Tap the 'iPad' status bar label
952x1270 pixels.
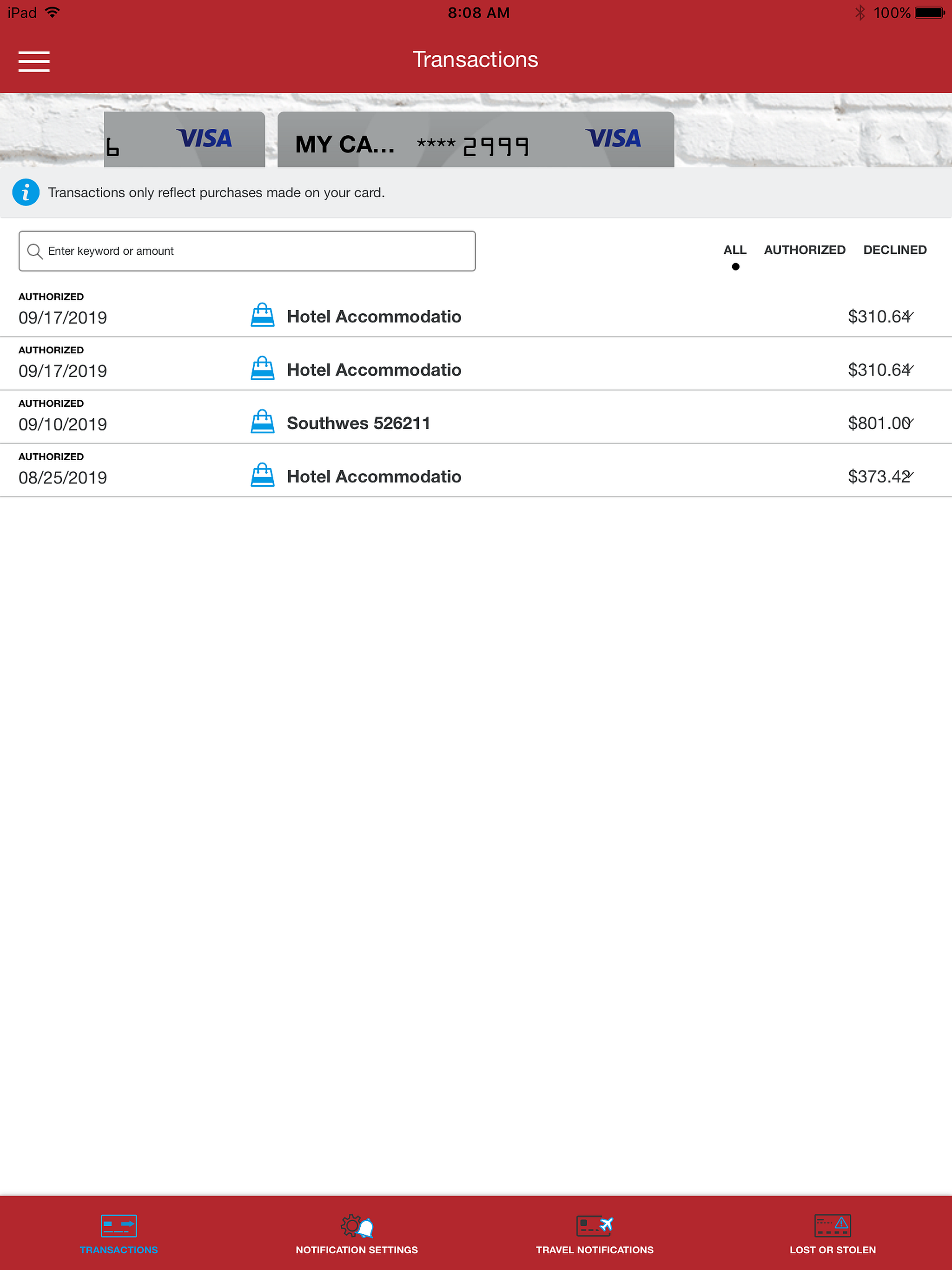coord(22,13)
